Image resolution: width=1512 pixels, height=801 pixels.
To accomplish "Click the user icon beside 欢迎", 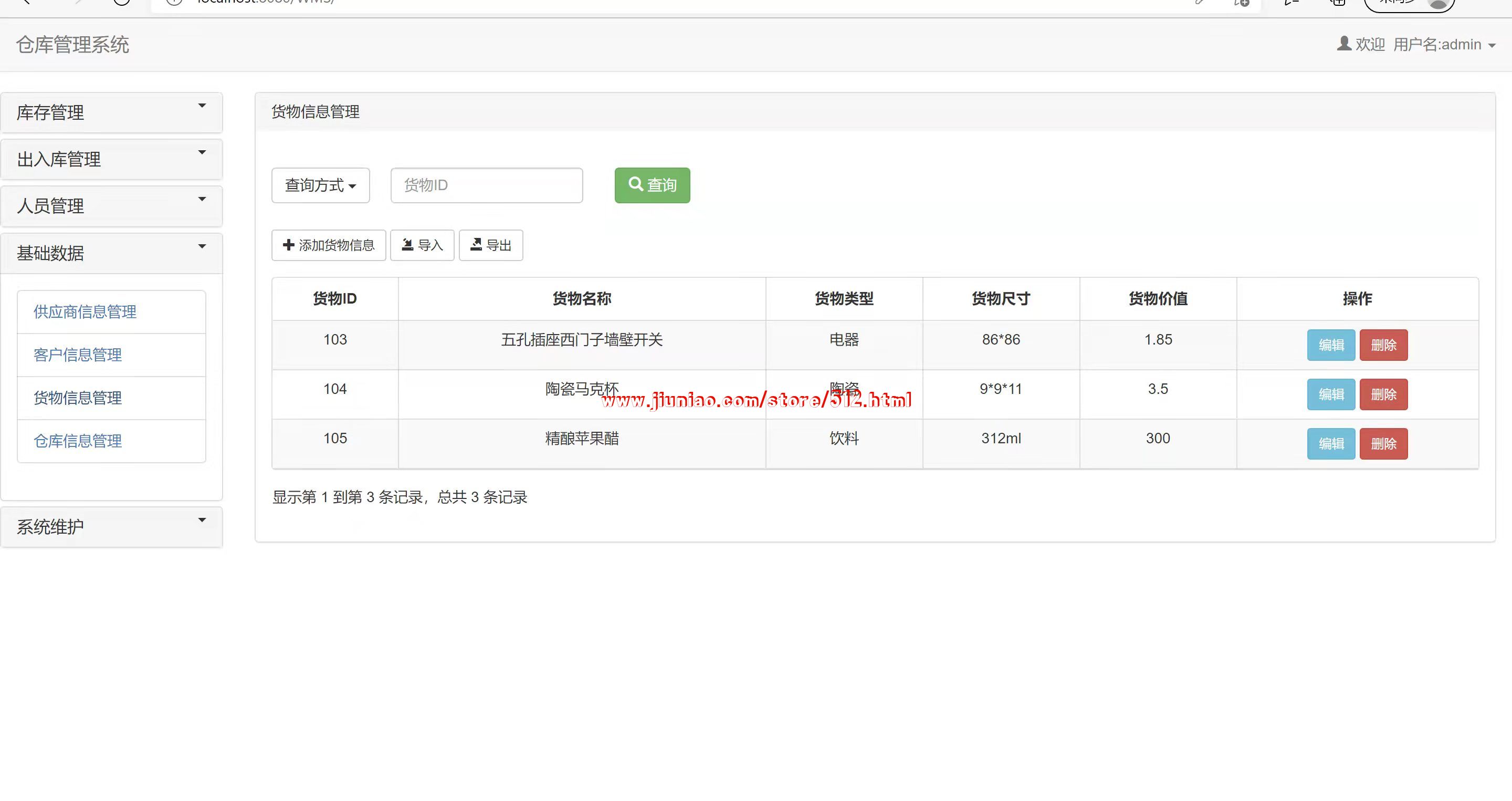I will point(1343,44).
